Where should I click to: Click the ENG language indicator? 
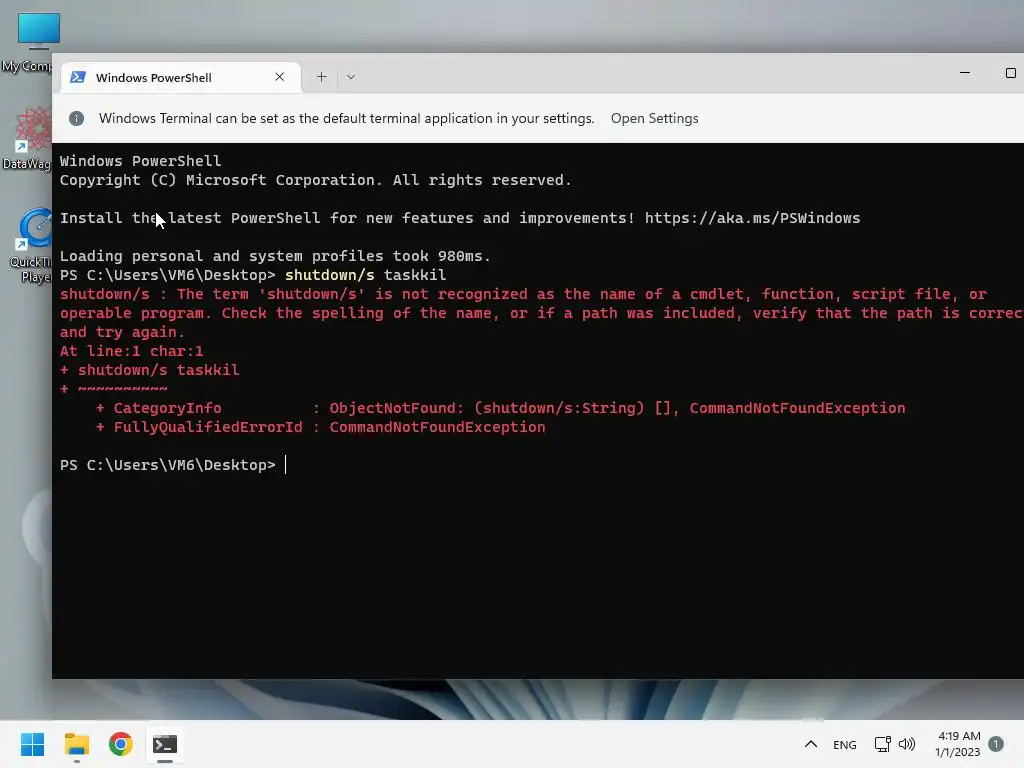[844, 744]
